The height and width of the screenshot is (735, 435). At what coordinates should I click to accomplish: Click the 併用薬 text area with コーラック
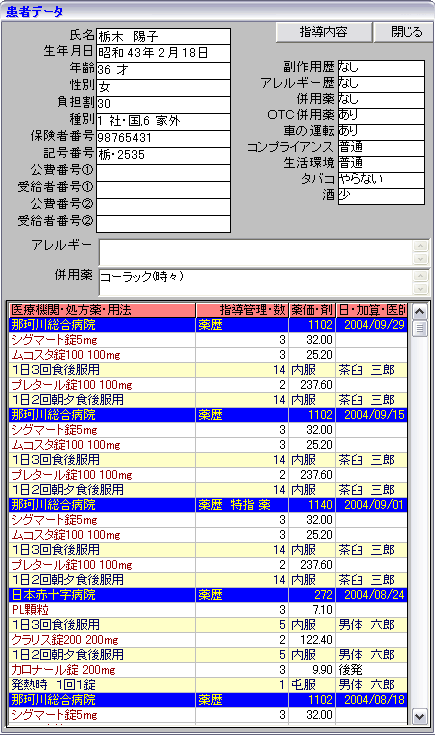pos(256,282)
